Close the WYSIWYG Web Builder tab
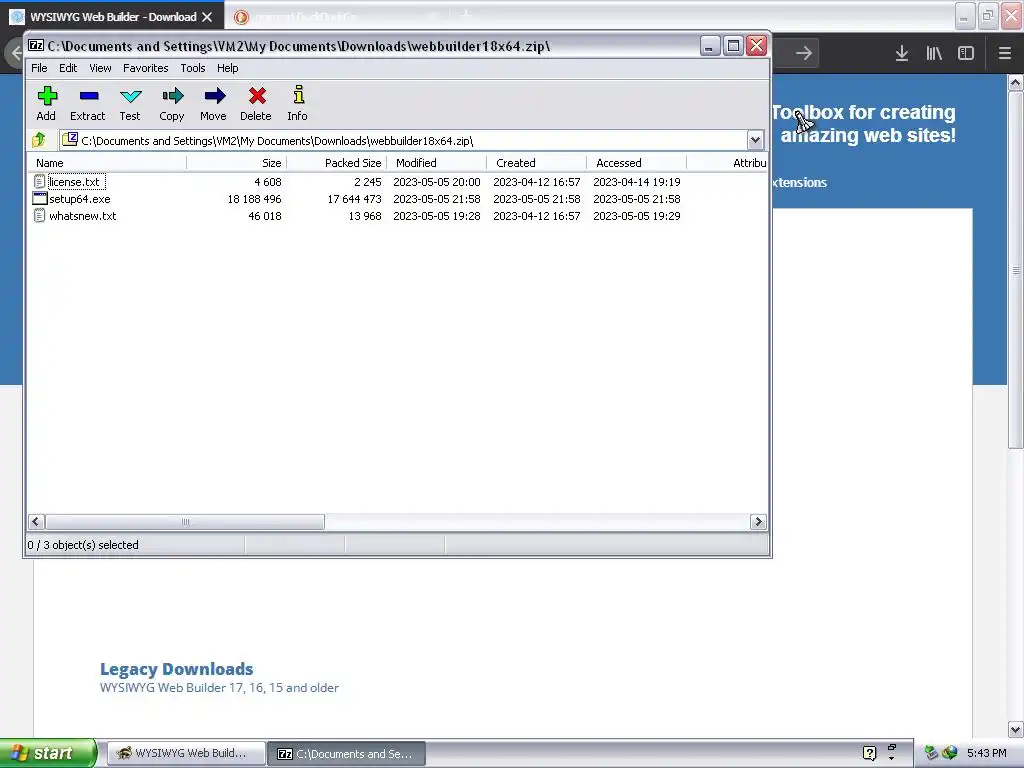Screen dimensions: 1024x768 pyautogui.click(x=207, y=17)
